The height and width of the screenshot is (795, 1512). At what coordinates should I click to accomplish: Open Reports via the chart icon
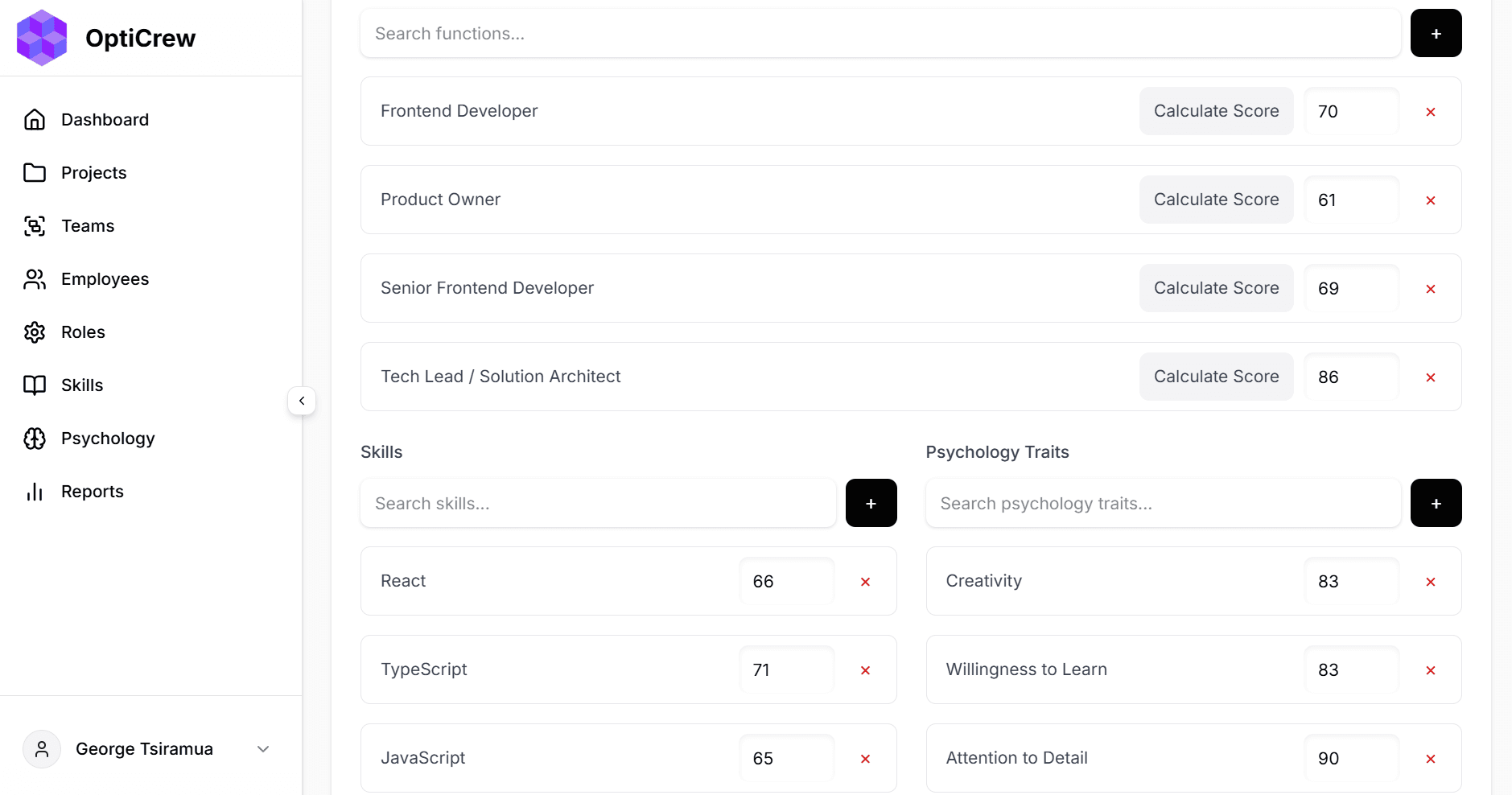tap(35, 492)
